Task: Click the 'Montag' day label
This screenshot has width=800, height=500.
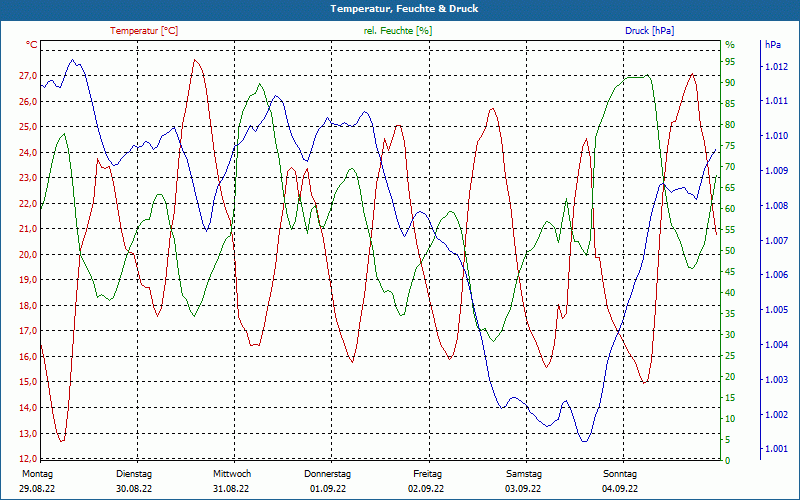Action: pos(37,474)
